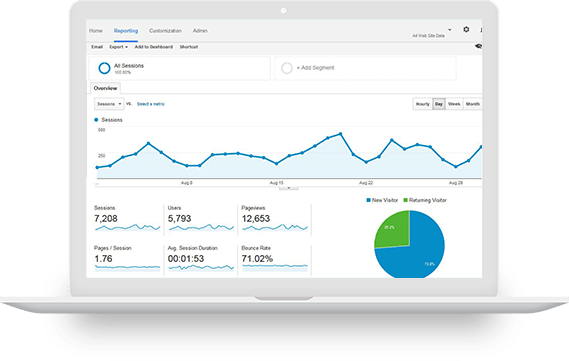Set the chart view to Week
The width and height of the screenshot is (569, 361).
[x=454, y=104]
